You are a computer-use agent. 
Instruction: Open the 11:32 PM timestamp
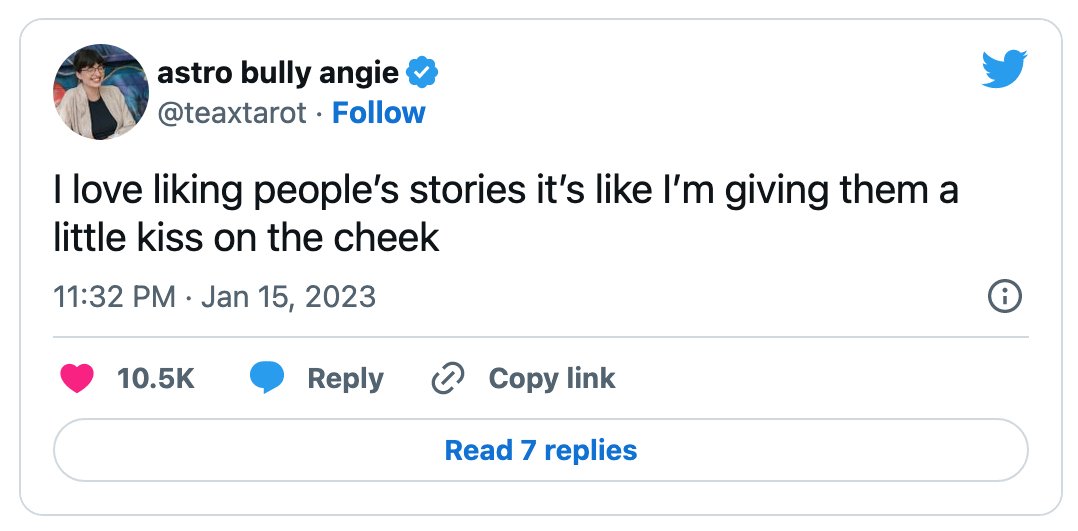click(114, 297)
